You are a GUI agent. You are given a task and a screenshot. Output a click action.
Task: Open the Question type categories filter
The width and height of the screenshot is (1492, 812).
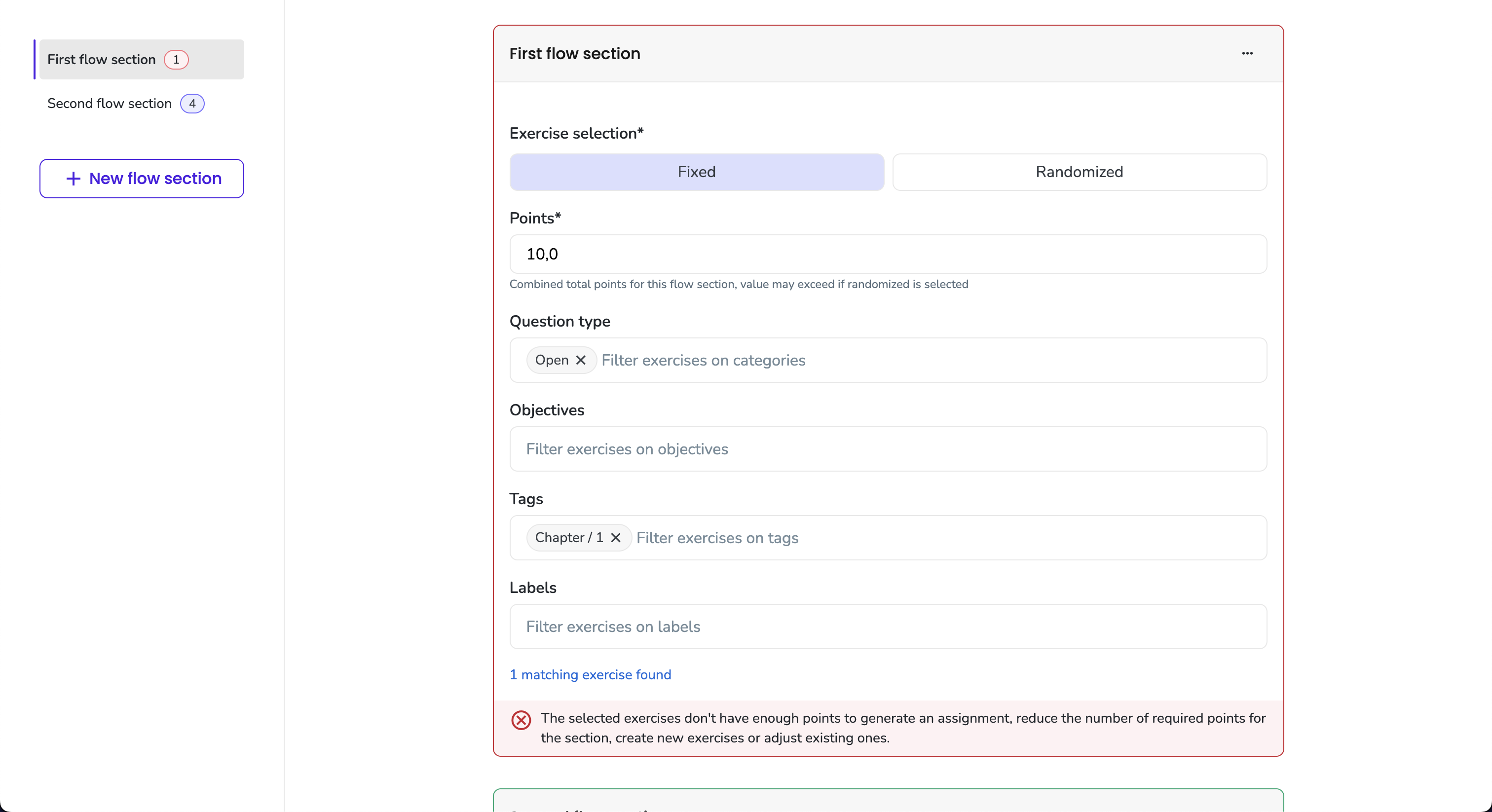click(x=888, y=360)
